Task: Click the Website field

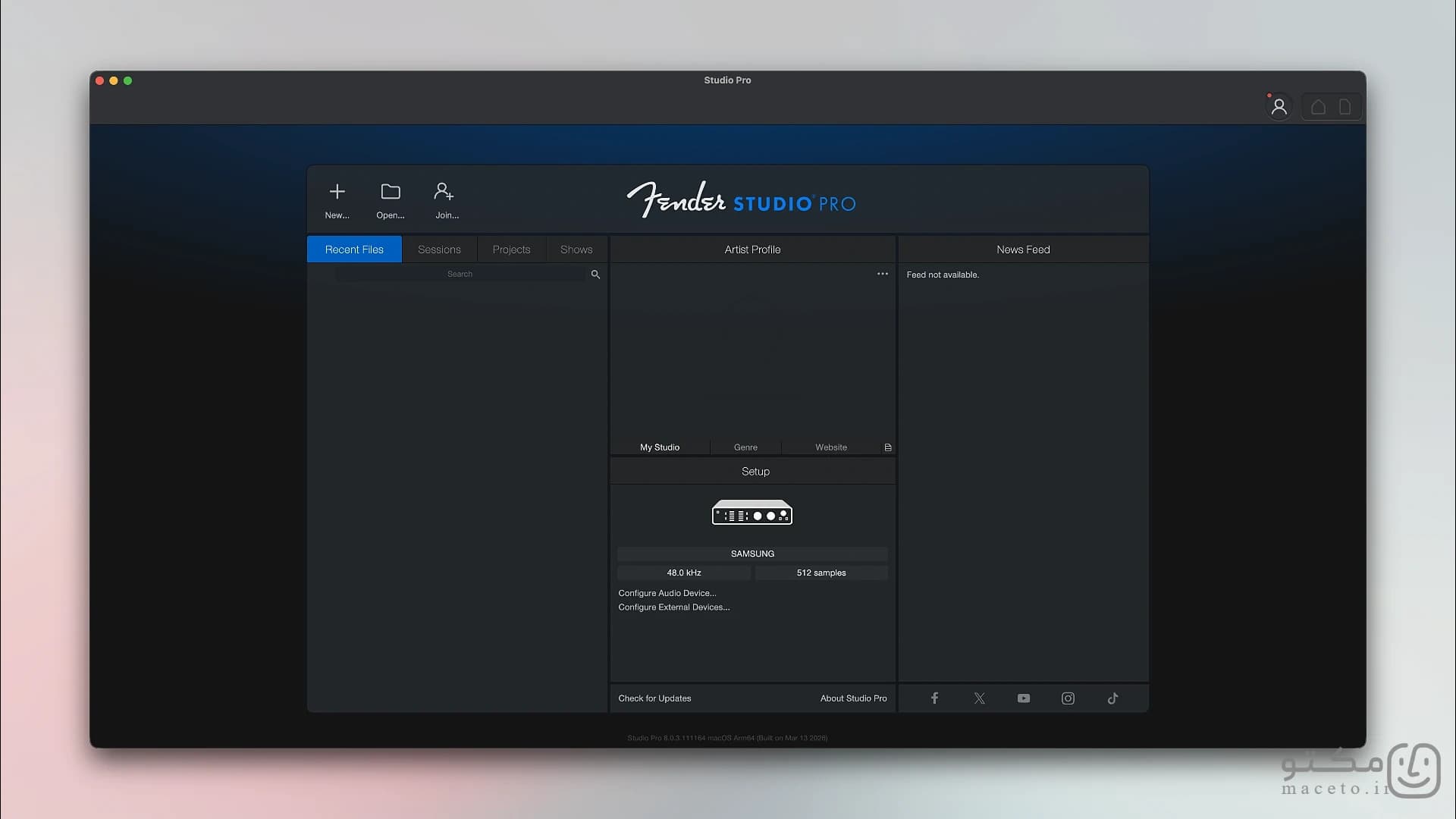Action: [x=831, y=447]
